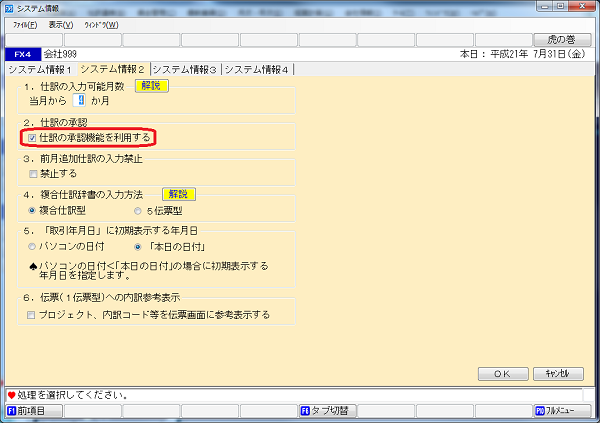Choose 「本日の日付」 radio option
600x423 pixels.
(x=138, y=247)
